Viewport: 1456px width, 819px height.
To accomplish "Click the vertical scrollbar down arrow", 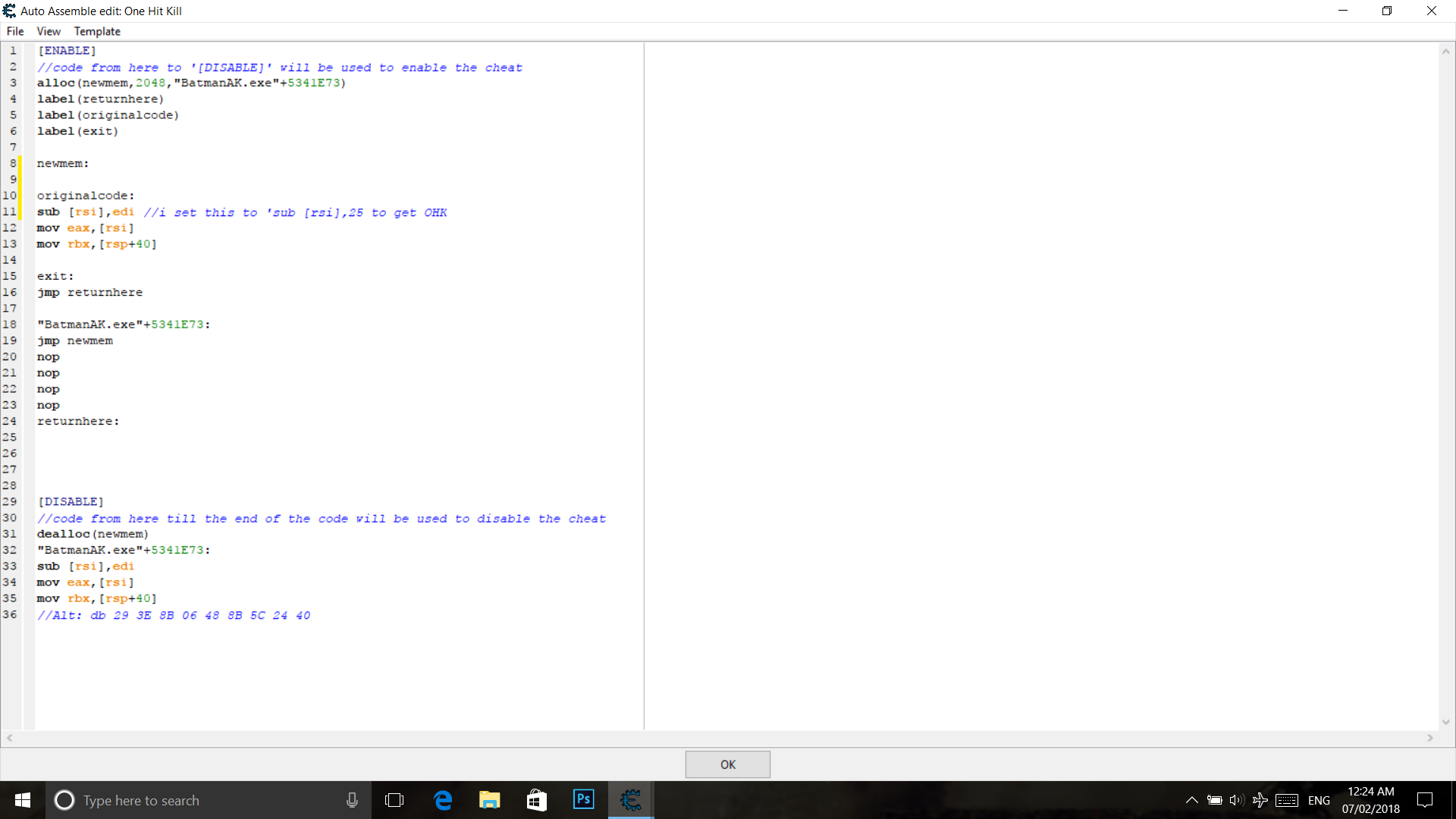I will pos(1445,722).
